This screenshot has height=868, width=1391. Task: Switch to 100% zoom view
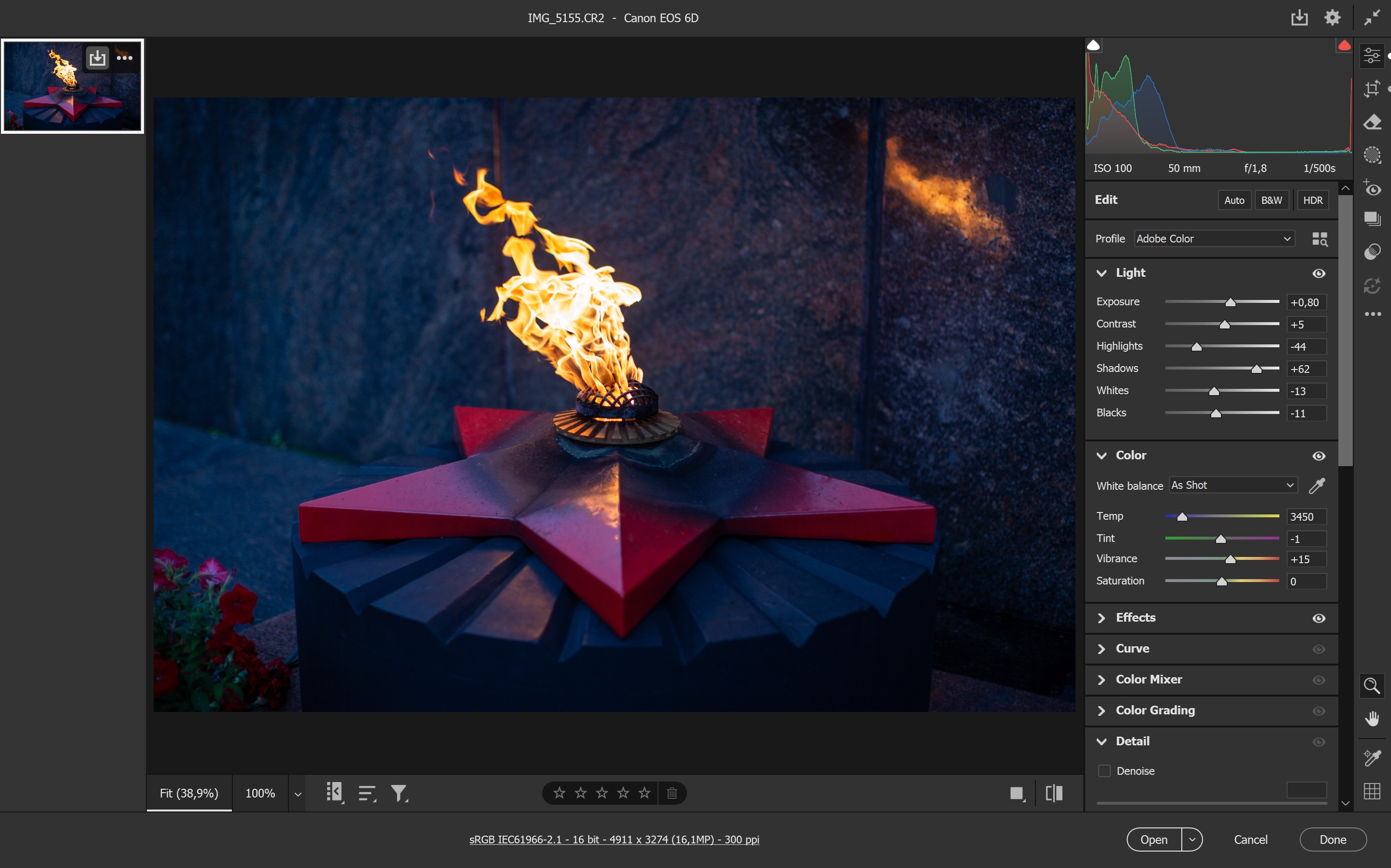[260, 793]
